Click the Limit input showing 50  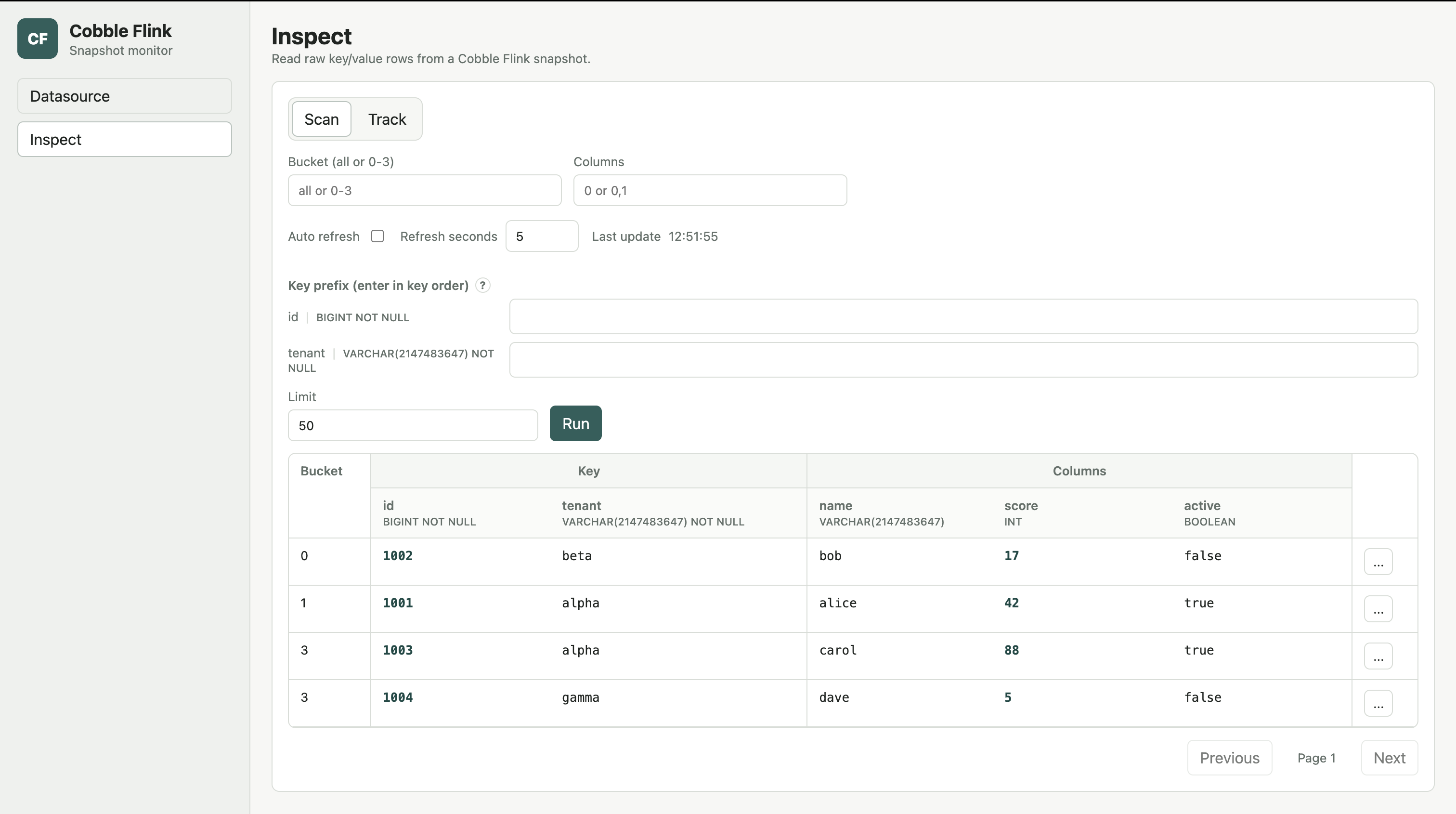413,426
